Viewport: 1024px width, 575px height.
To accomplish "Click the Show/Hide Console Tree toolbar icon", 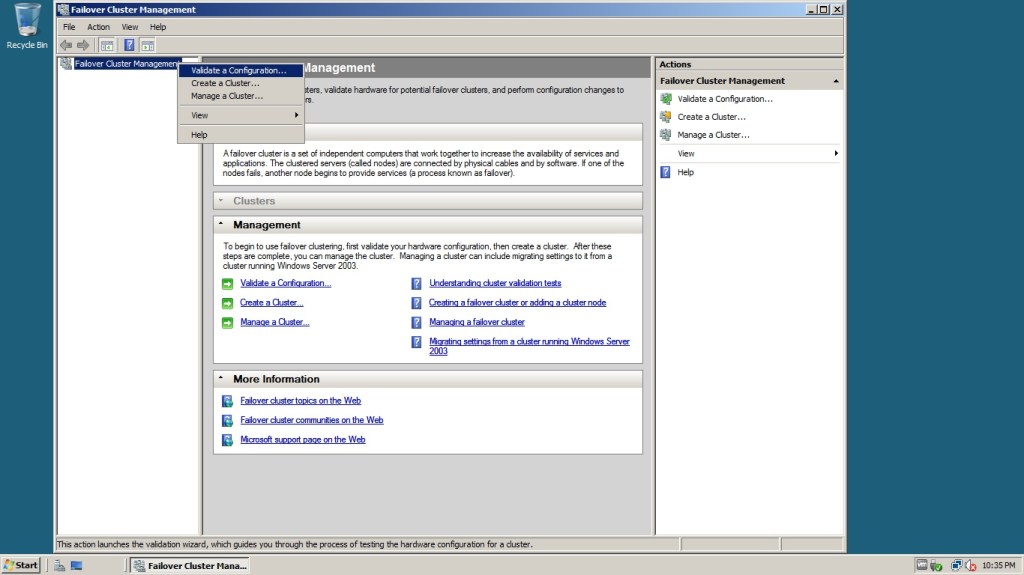I will pyautogui.click(x=107, y=45).
